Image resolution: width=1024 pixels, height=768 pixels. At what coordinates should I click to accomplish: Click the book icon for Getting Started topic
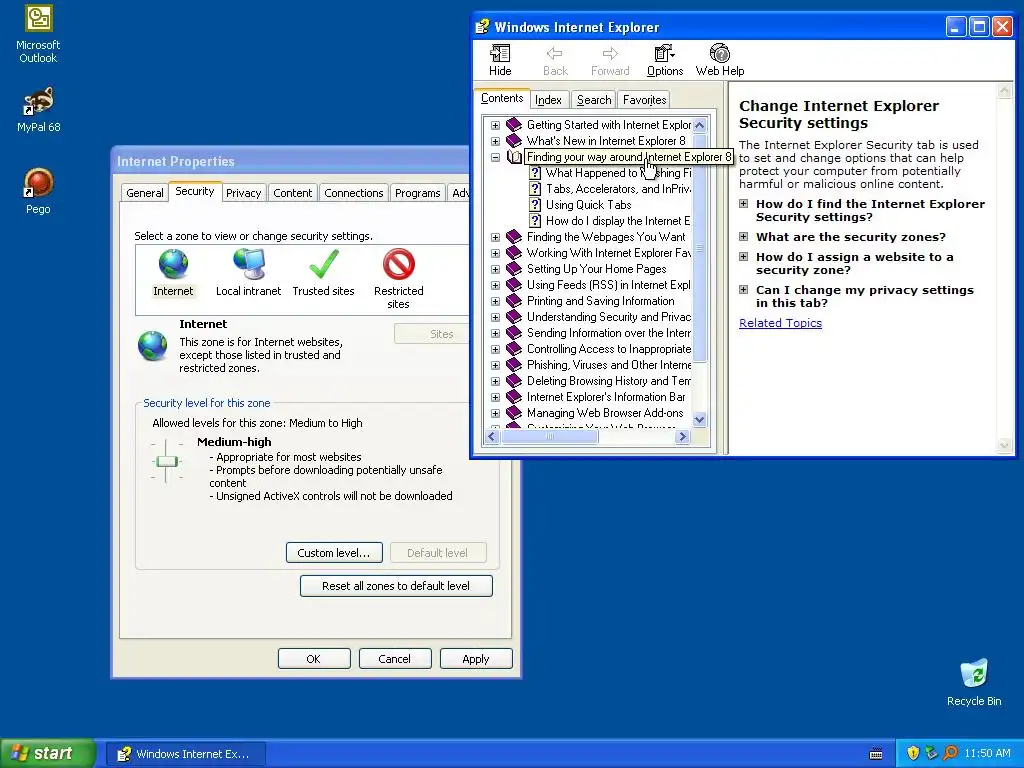tap(514, 125)
